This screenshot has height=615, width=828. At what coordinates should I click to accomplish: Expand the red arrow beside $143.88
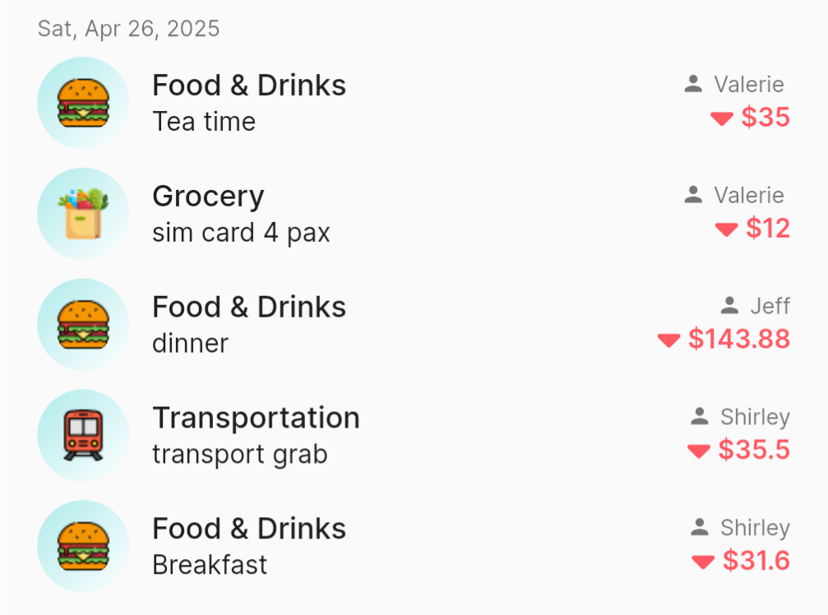click(668, 340)
